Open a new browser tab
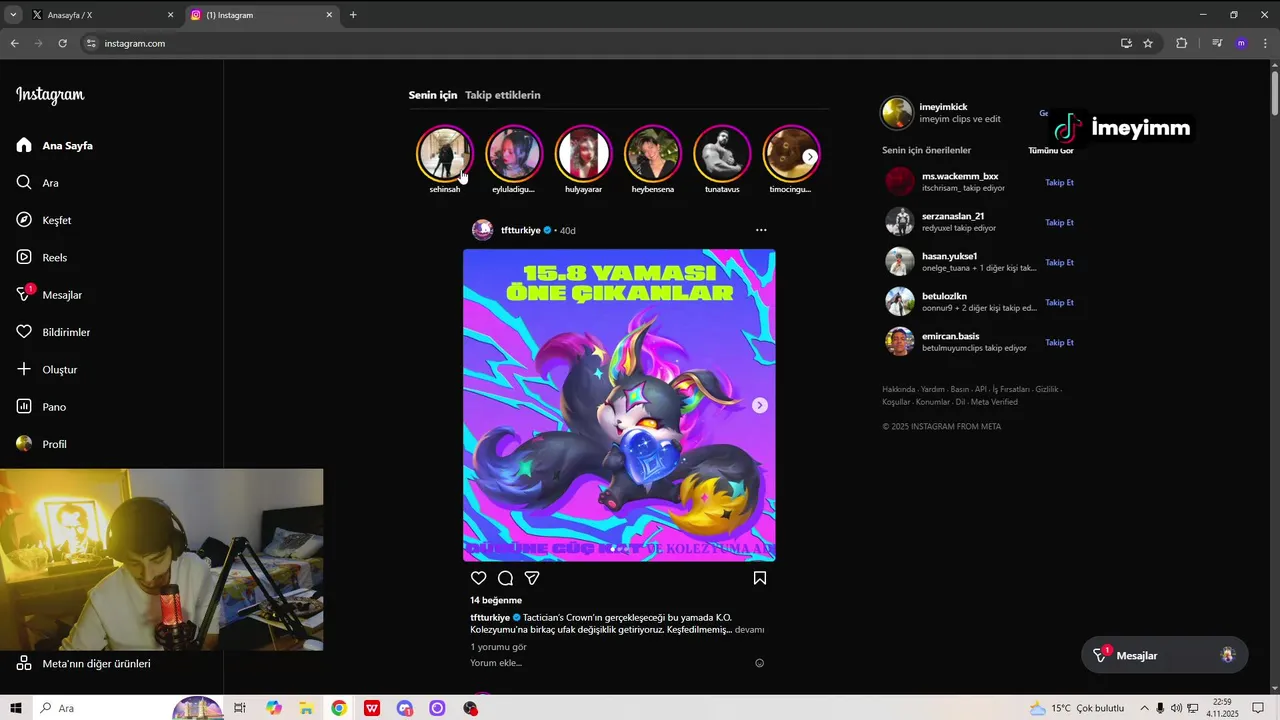Viewport: 1280px width, 720px height. [353, 15]
